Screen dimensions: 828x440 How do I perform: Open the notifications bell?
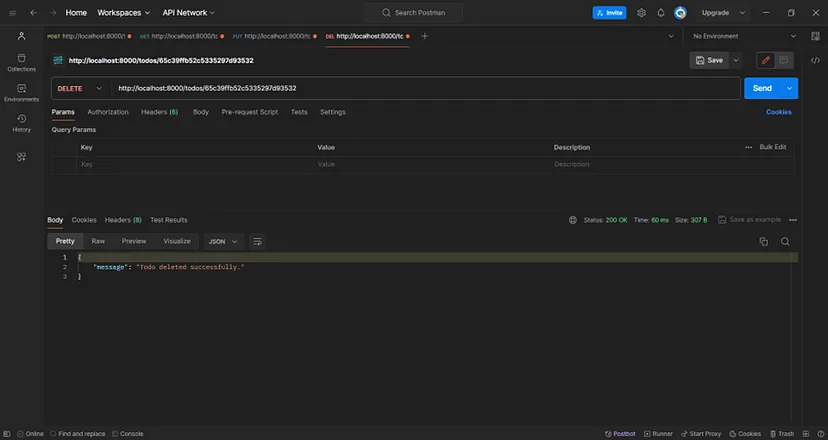[661, 13]
